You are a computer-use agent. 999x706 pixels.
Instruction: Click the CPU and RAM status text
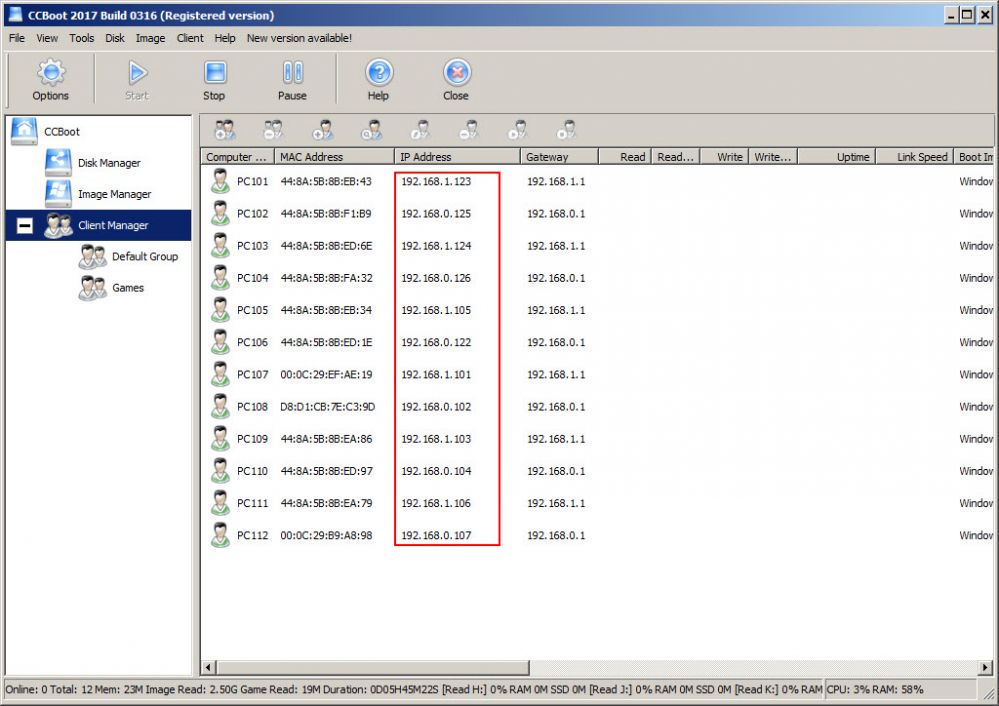875,689
